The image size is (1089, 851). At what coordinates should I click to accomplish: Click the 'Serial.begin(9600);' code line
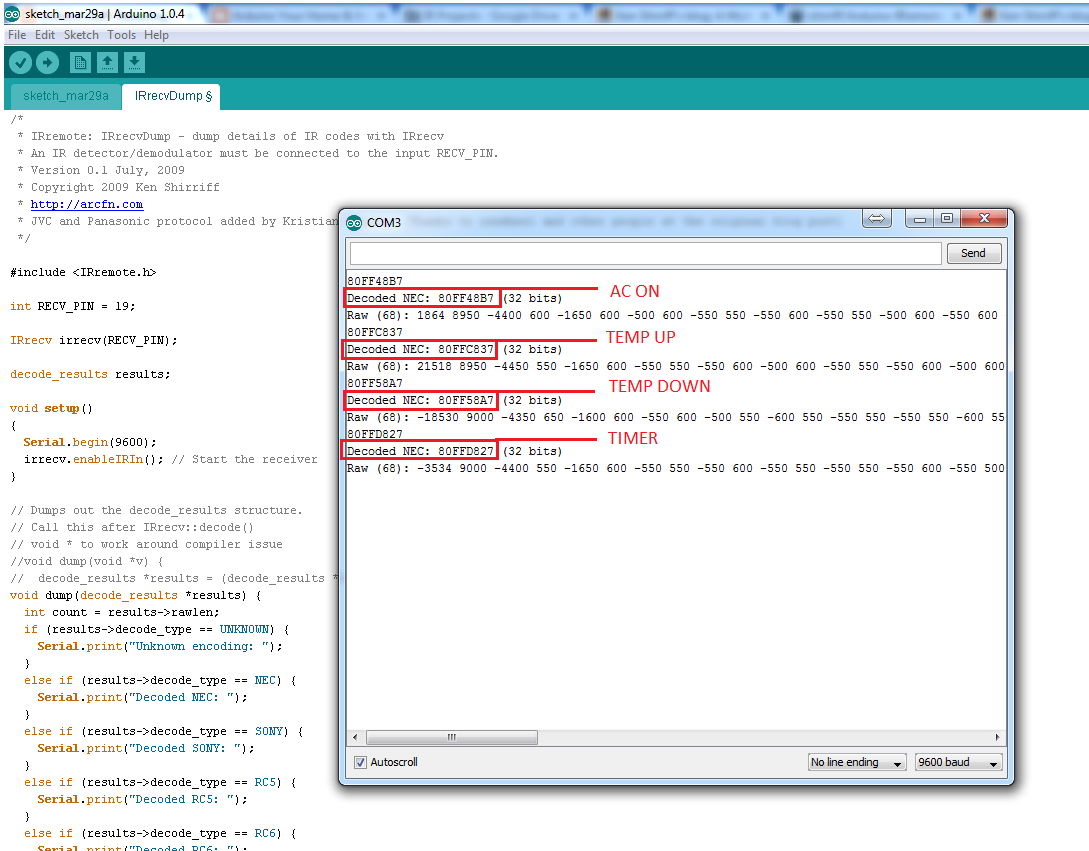click(x=90, y=443)
